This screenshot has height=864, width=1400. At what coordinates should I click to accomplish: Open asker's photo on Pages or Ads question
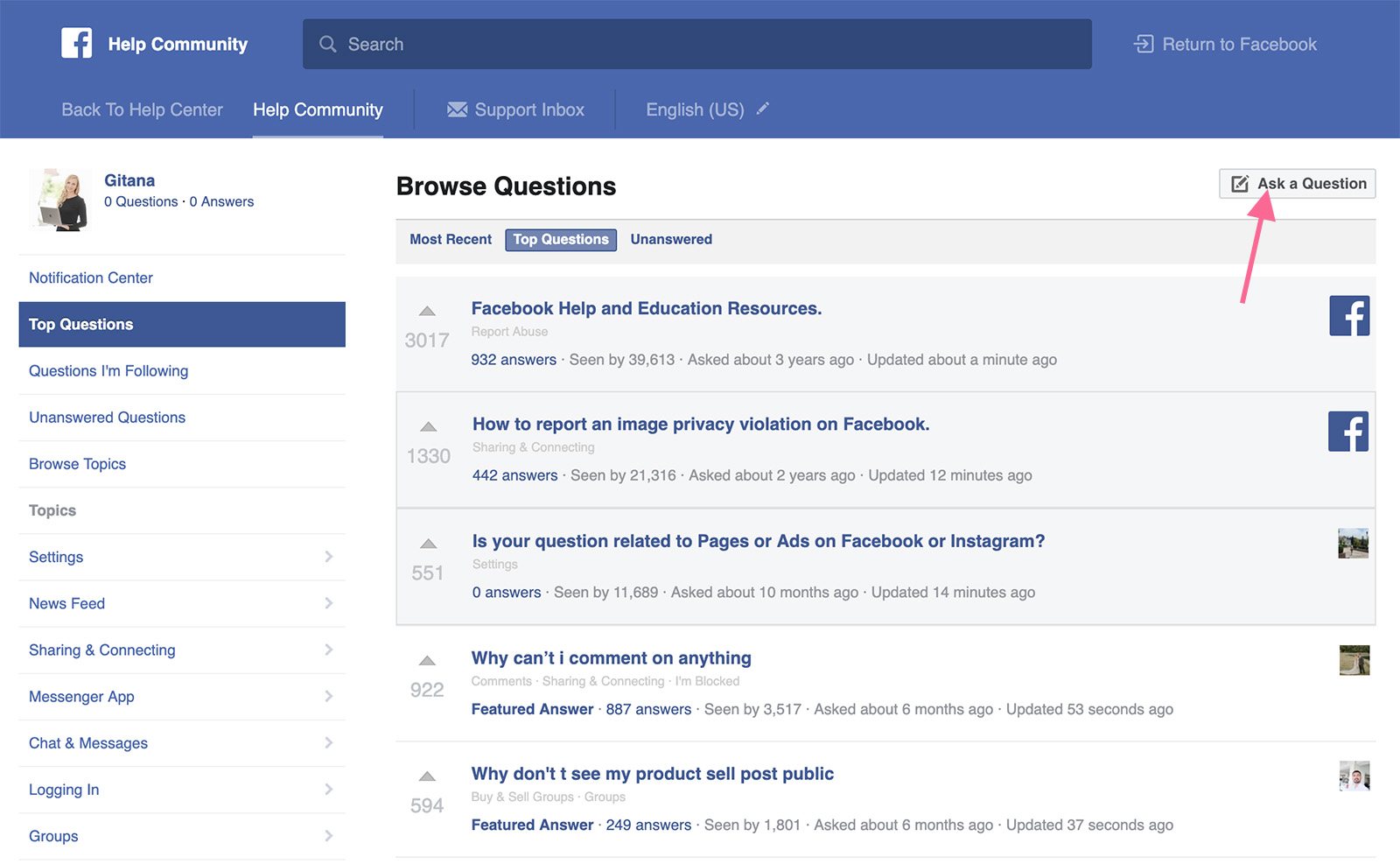click(x=1353, y=544)
